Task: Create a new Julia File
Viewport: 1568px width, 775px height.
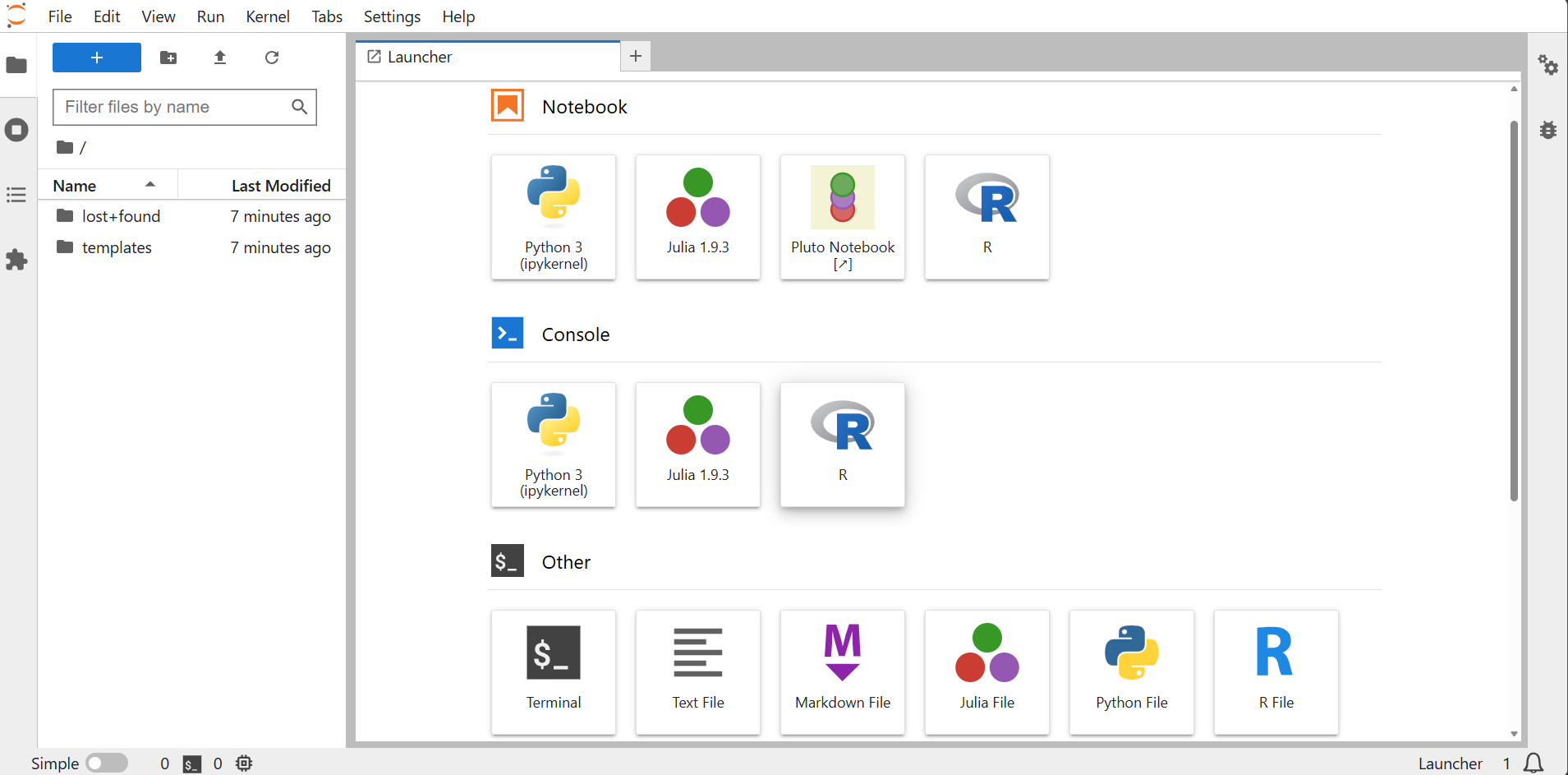Action: [x=987, y=672]
